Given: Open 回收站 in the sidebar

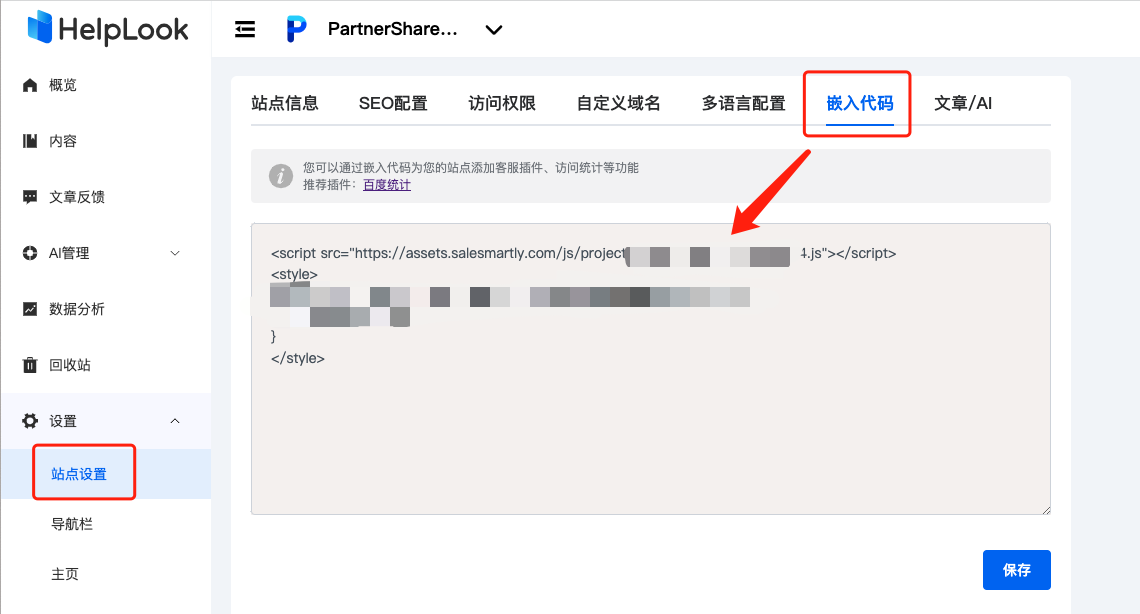Looking at the screenshot, I should [x=70, y=365].
